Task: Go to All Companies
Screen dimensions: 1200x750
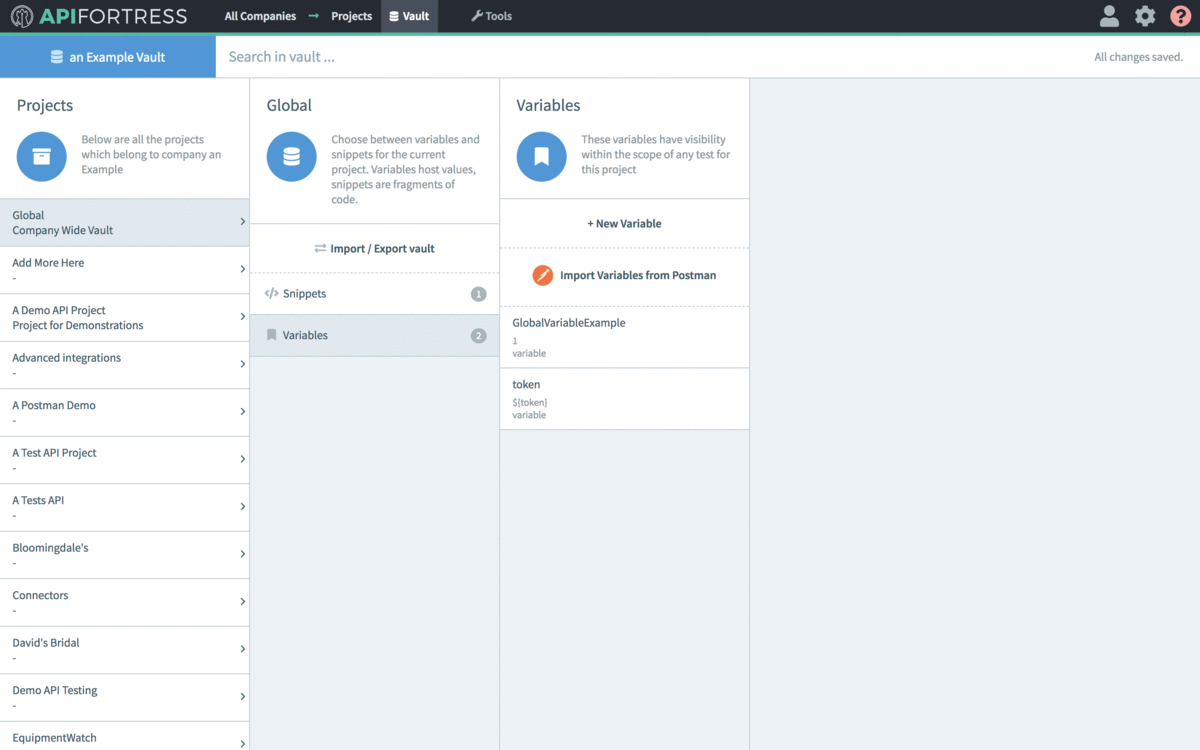Action: pyautogui.click(x=260, y=16)
